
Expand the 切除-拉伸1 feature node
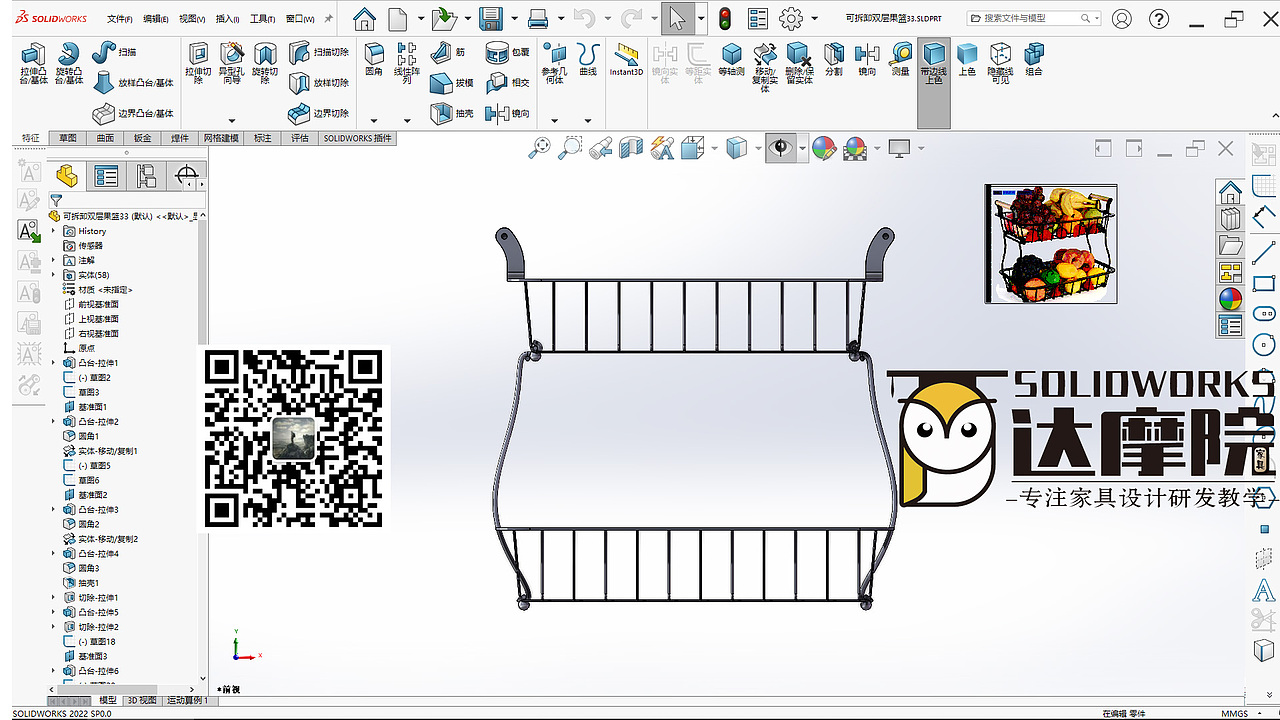[x=54, y=597]
